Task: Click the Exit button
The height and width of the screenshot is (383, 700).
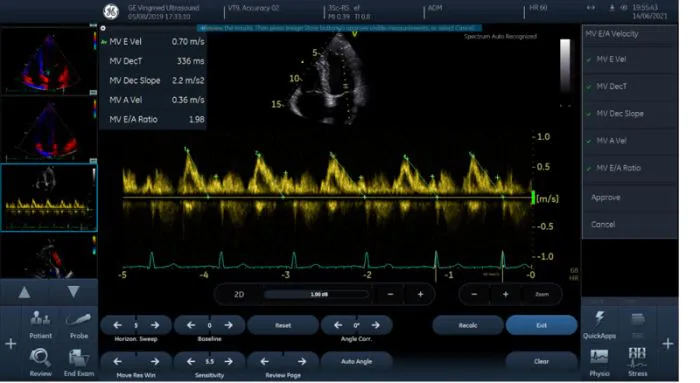Action: [541, 325]
